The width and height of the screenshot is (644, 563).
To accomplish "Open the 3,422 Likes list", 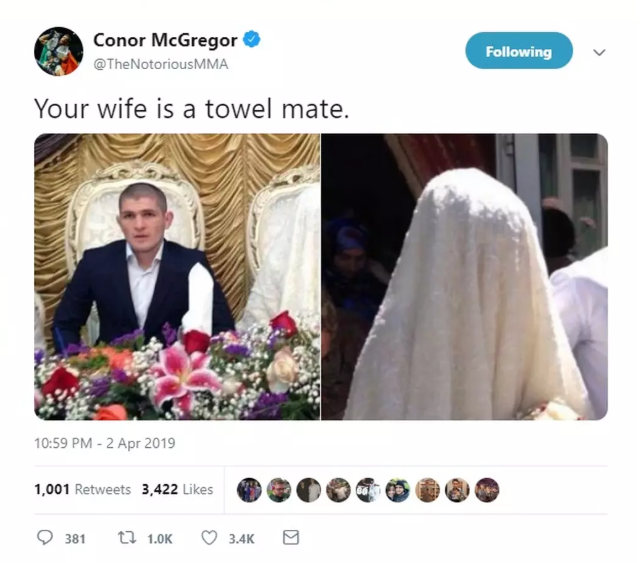I will (x=177, y=489).
